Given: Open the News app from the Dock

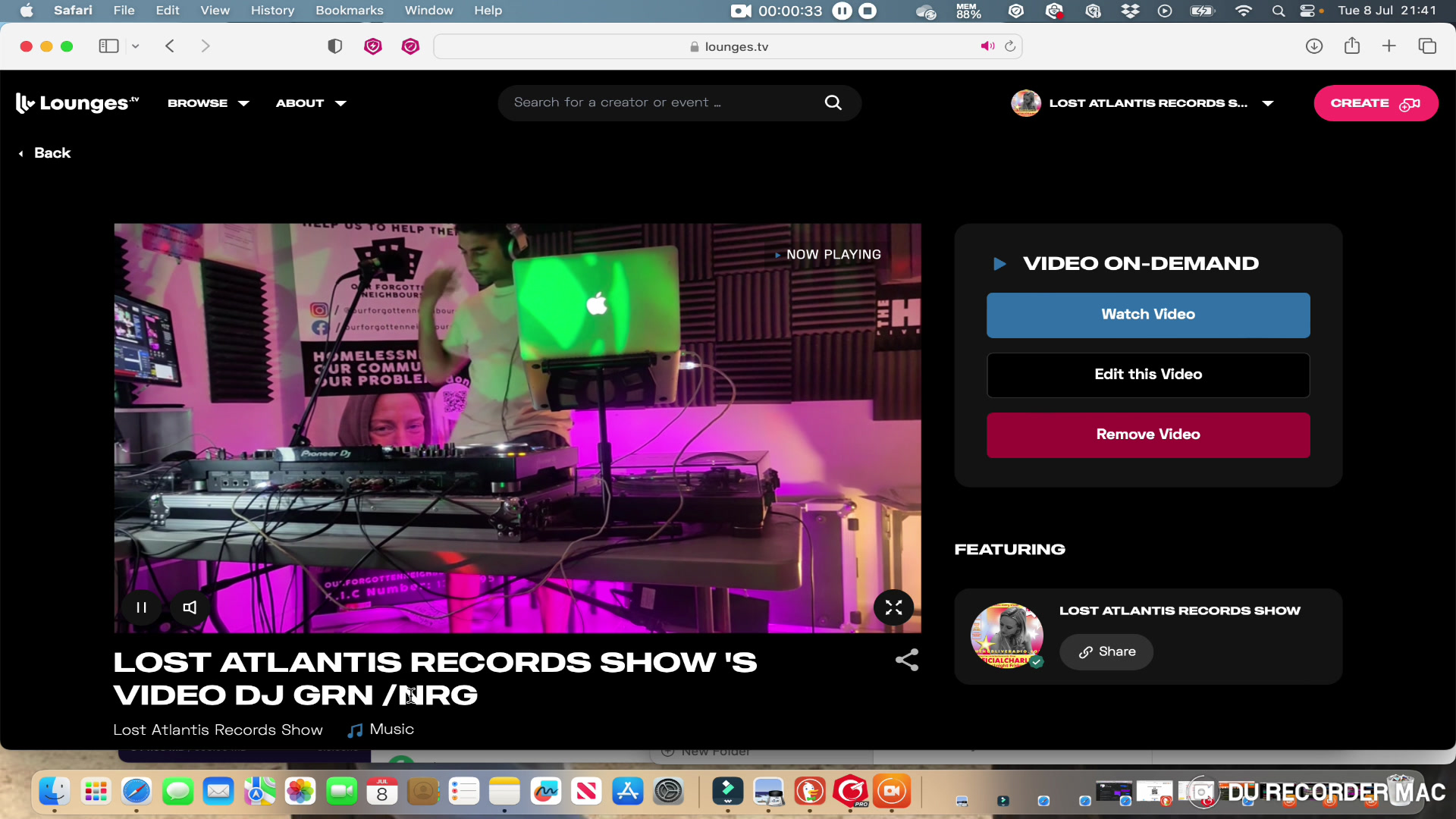Looking at the screenshot, I should click(587, 792).
